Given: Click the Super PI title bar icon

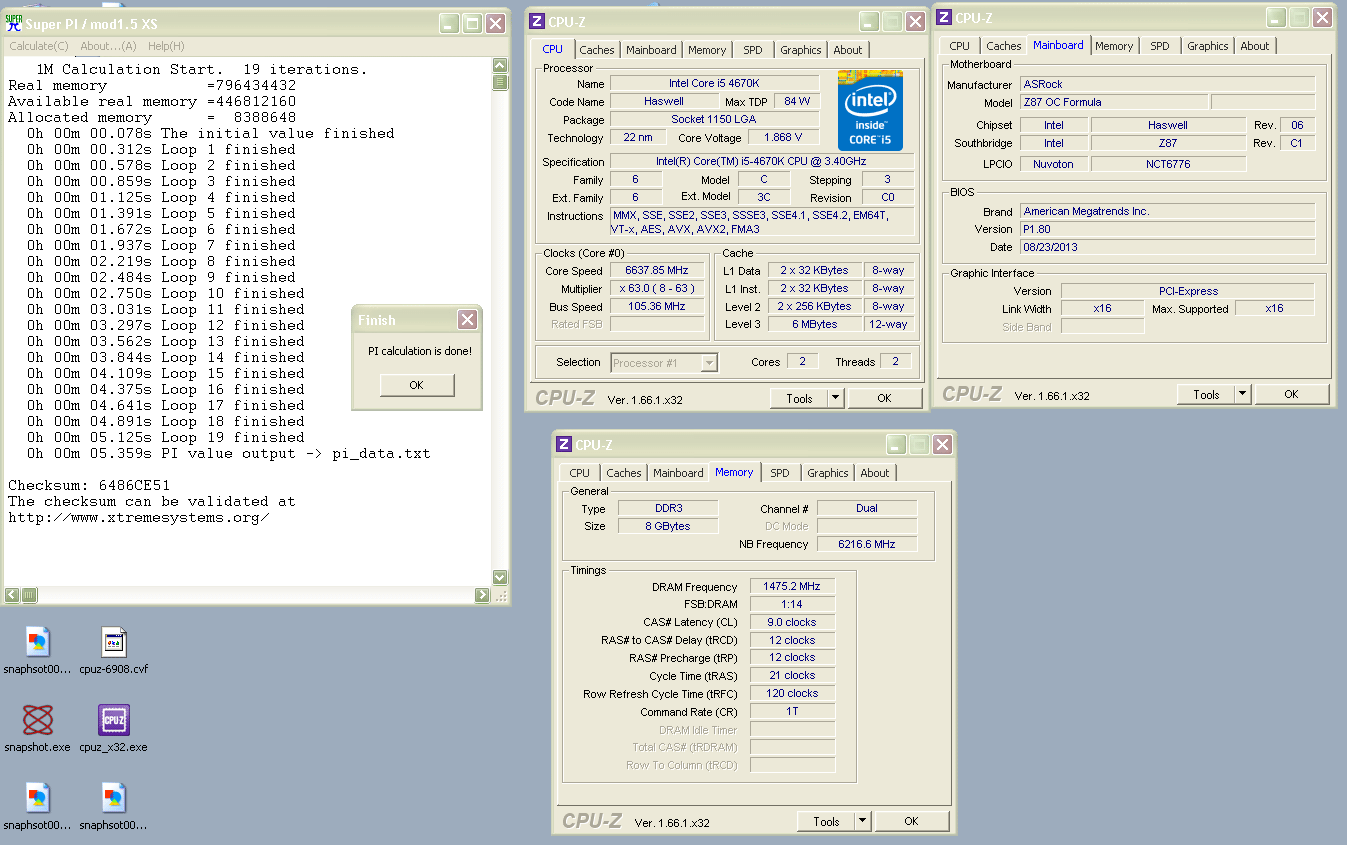Looking at the screenshot, I should pos(14,23).
